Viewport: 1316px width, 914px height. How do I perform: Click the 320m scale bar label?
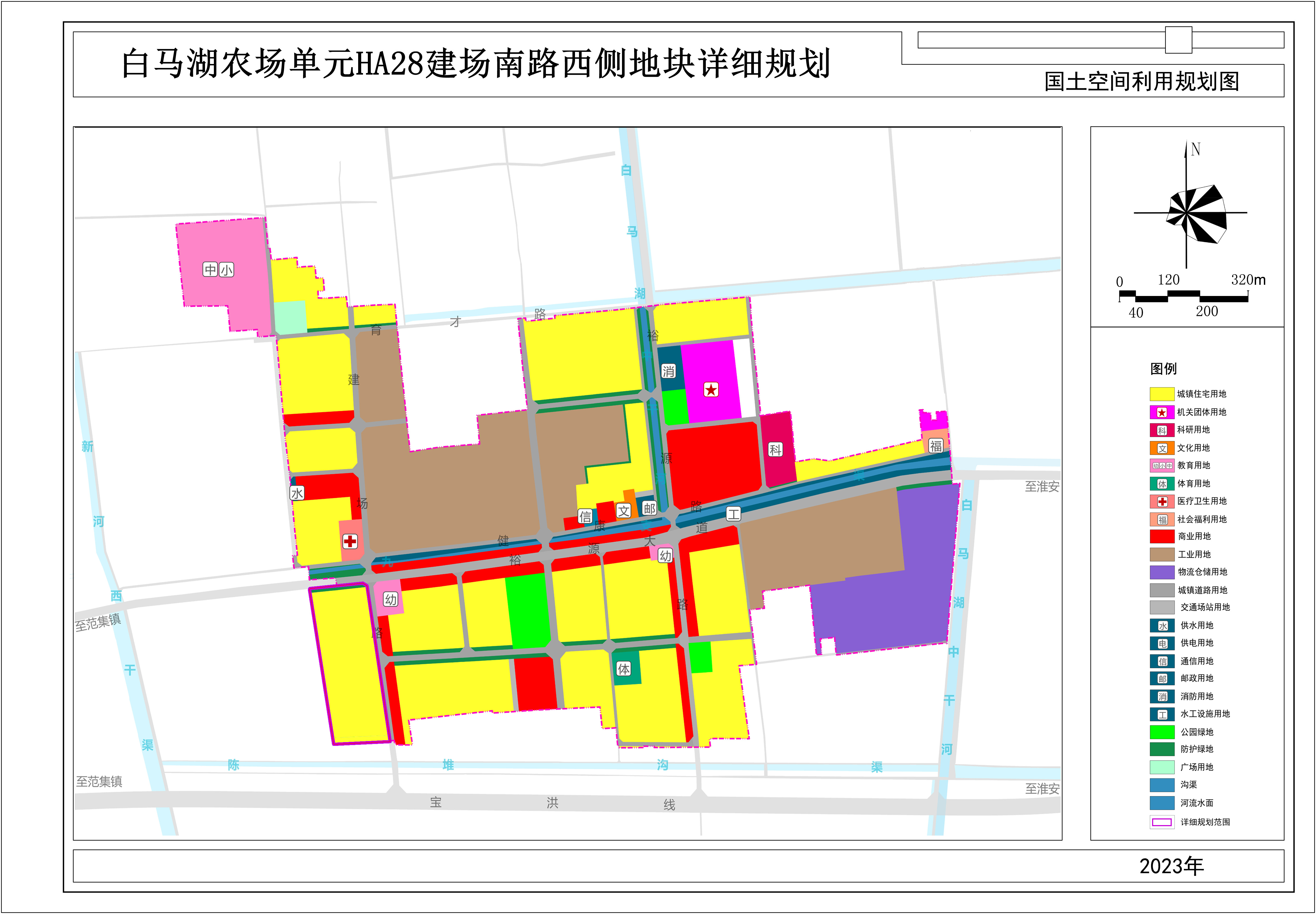pos(1248,280)
